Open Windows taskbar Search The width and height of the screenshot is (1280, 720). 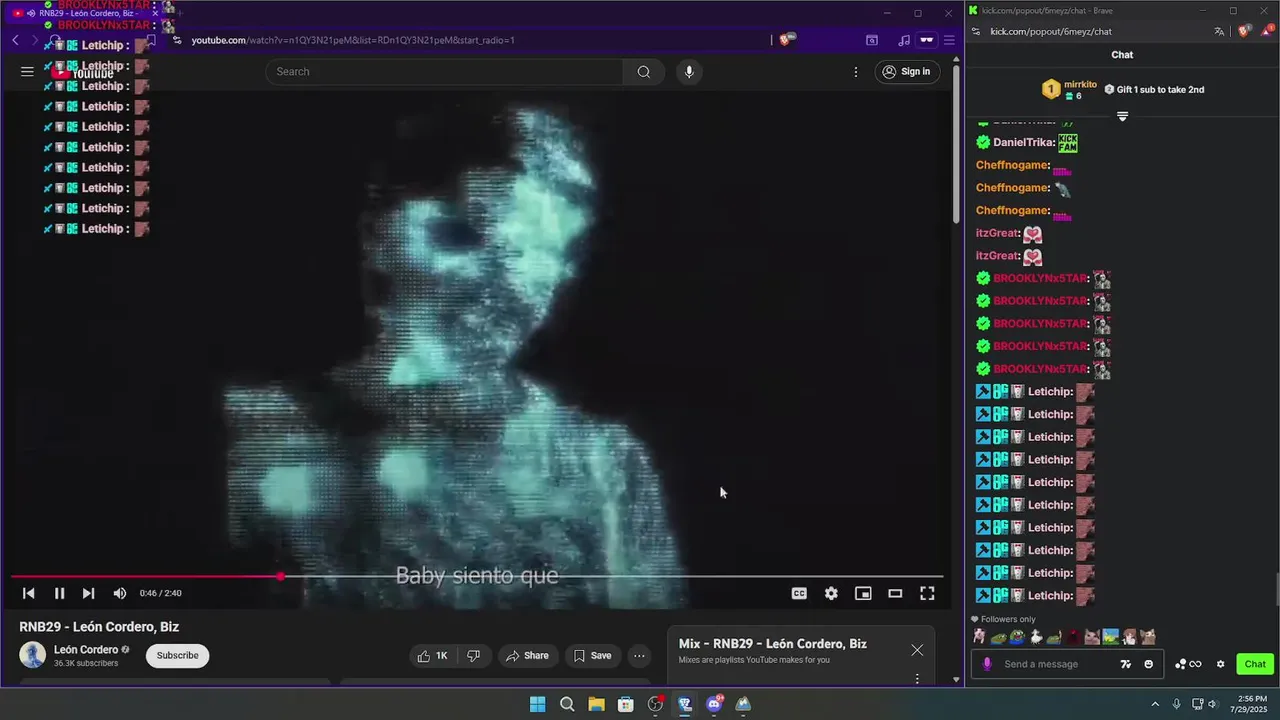click(x=567, y=704)
